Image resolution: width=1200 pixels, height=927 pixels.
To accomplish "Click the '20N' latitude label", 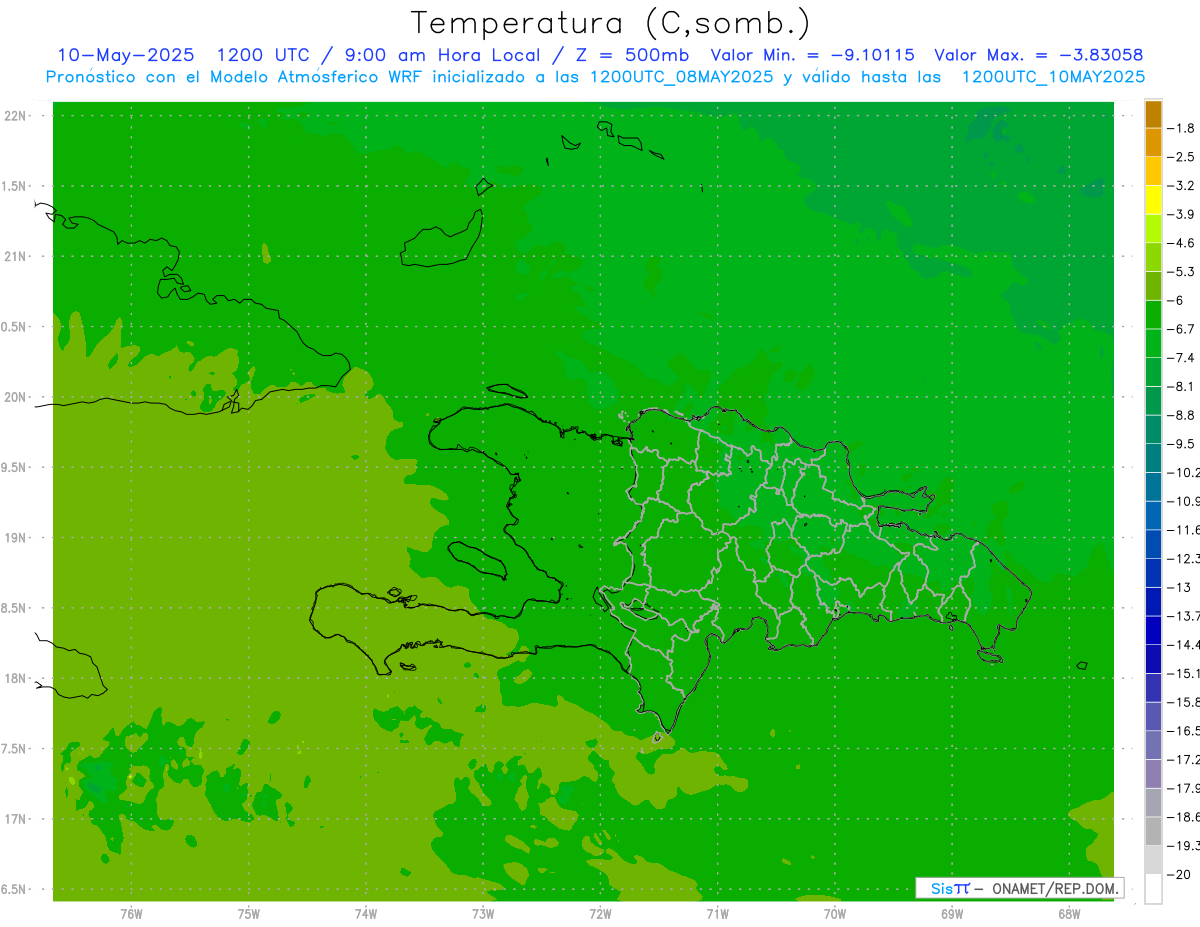I will click(15, 397).
